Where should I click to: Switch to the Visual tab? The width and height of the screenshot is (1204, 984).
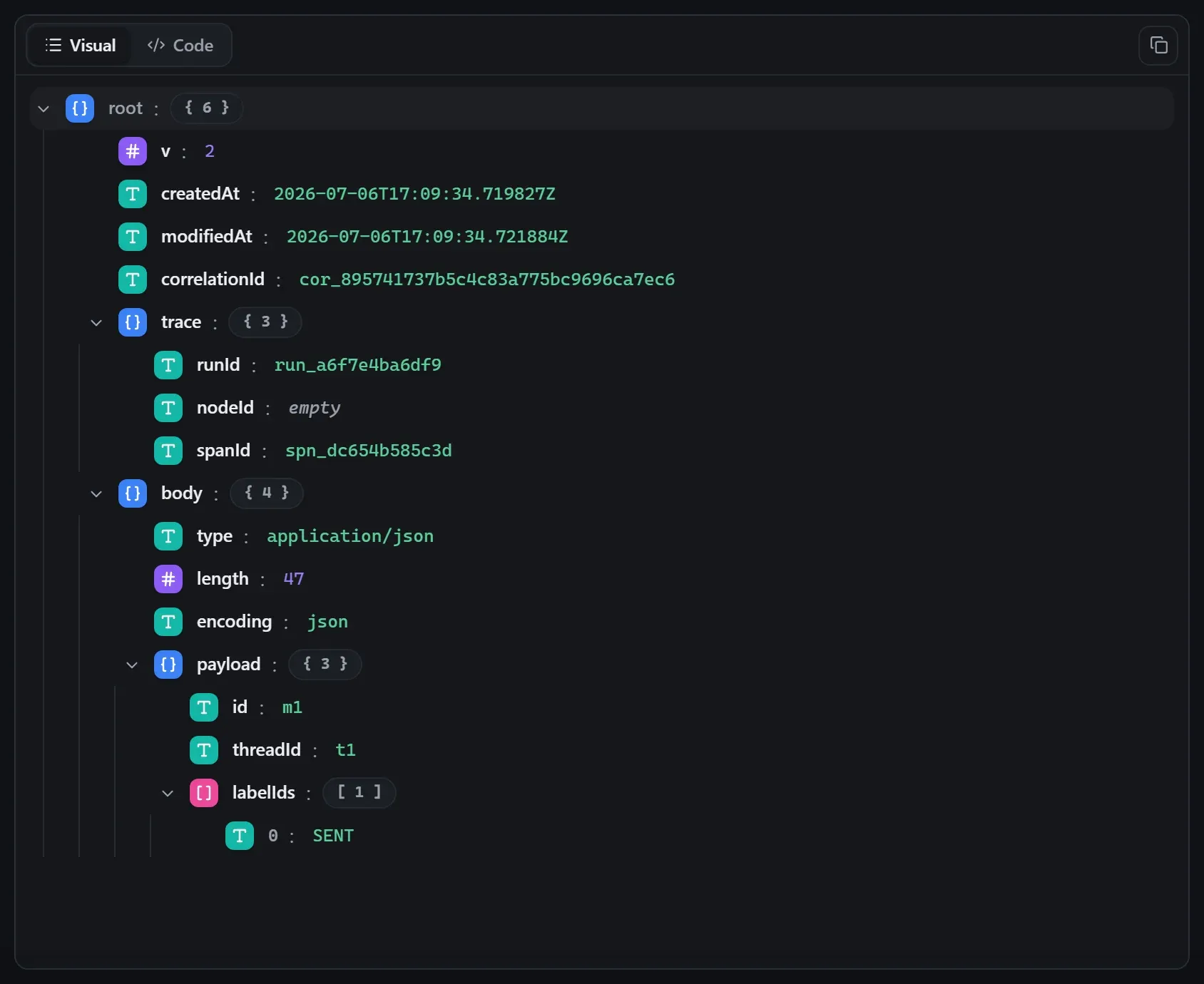coord(80,46)
